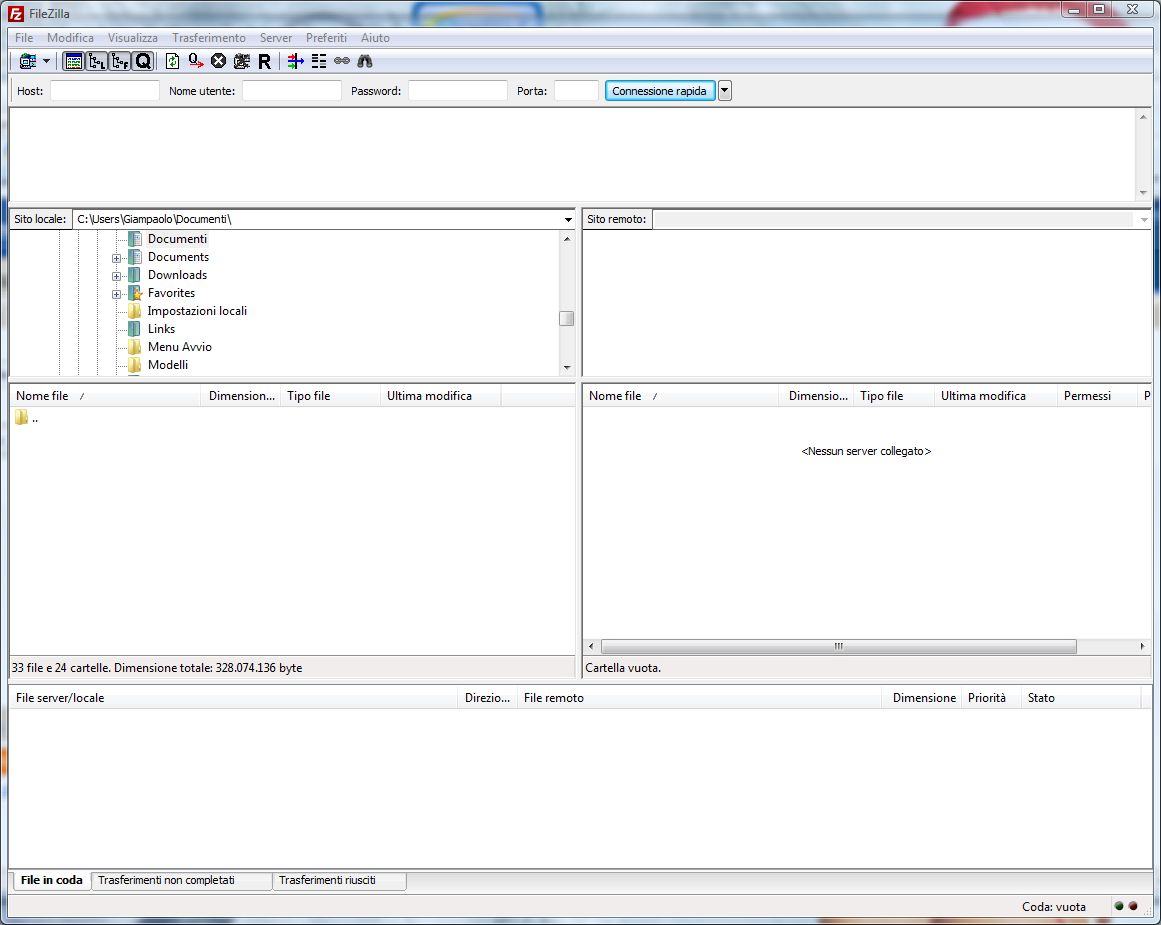This screenshot has height=925, width=1161.
Task: Sort remote list by Ultima modifica
Action: (x=995, y=396)
